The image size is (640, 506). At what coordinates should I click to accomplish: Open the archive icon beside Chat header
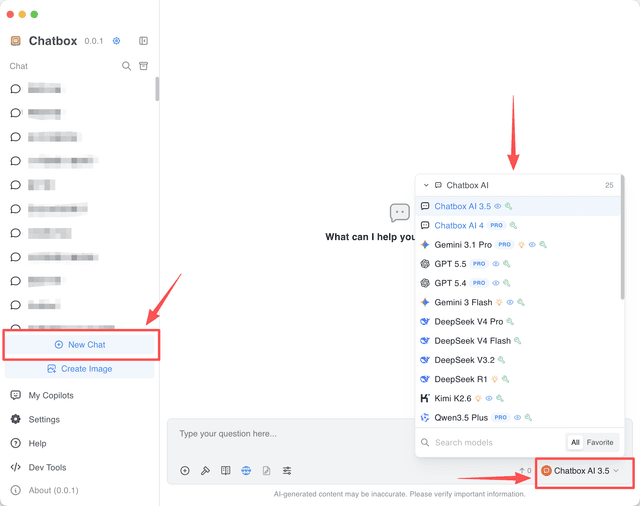coord(144,66)
